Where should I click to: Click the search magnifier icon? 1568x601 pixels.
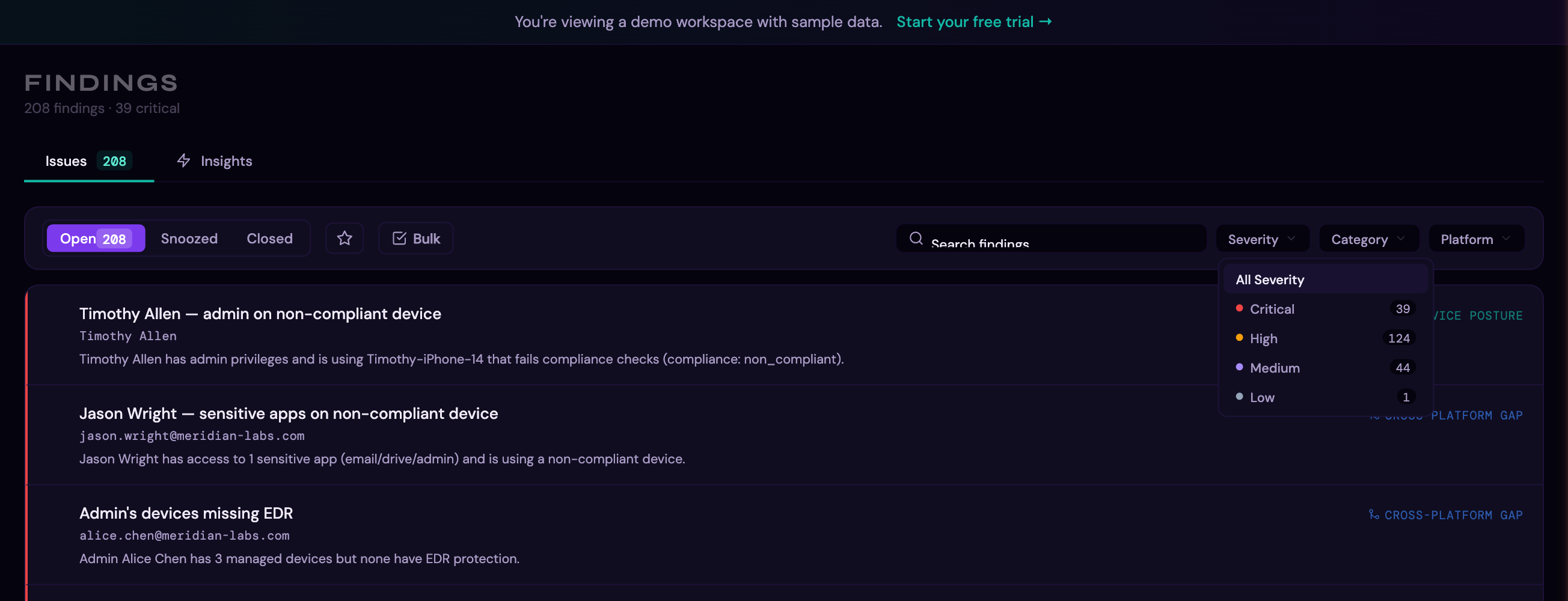pos(916,239)
